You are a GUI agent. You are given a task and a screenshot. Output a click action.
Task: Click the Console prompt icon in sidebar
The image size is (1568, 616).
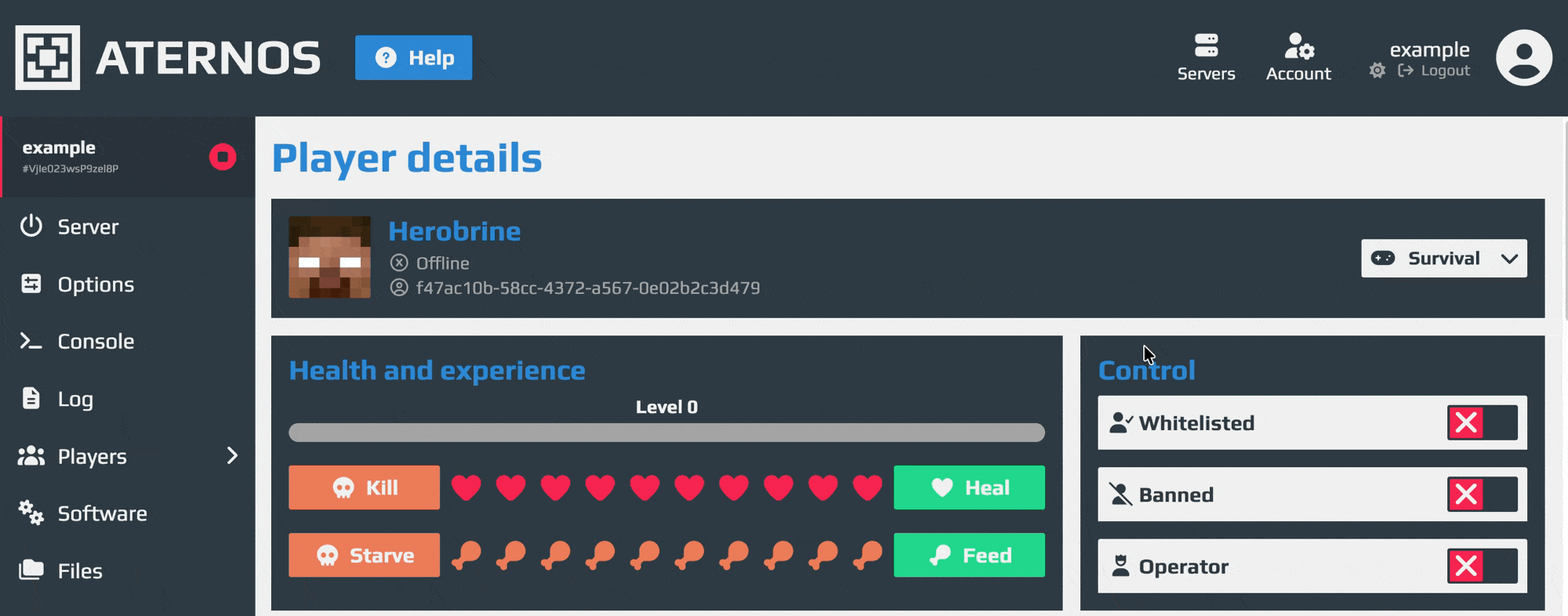[x=31, y=341]
